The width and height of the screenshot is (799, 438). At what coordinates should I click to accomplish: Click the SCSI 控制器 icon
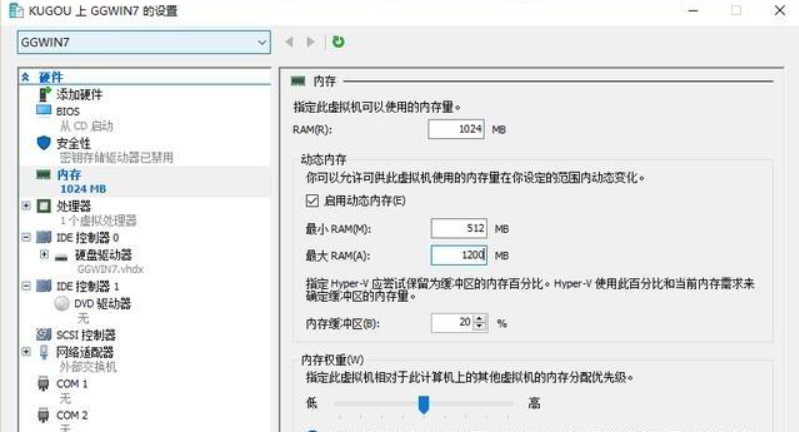(44, 335)
